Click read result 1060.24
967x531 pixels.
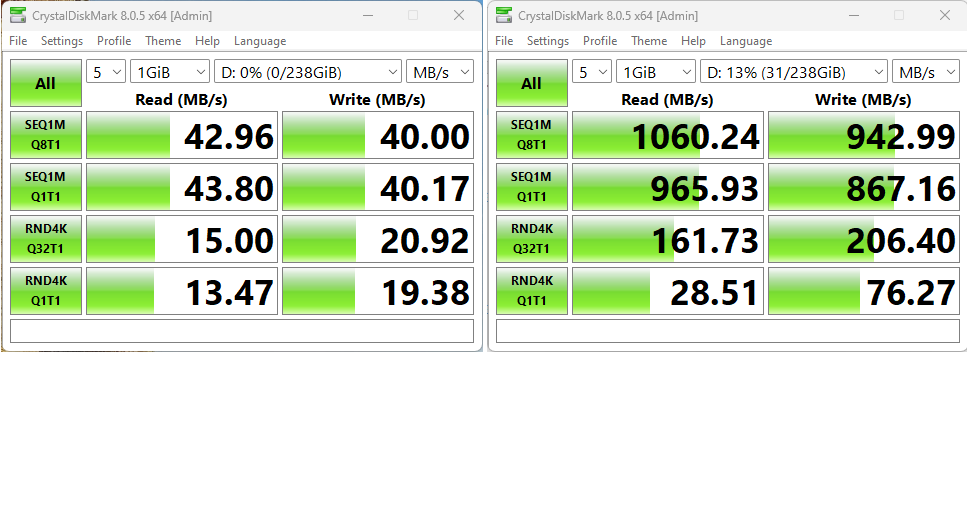click(668, 135)
